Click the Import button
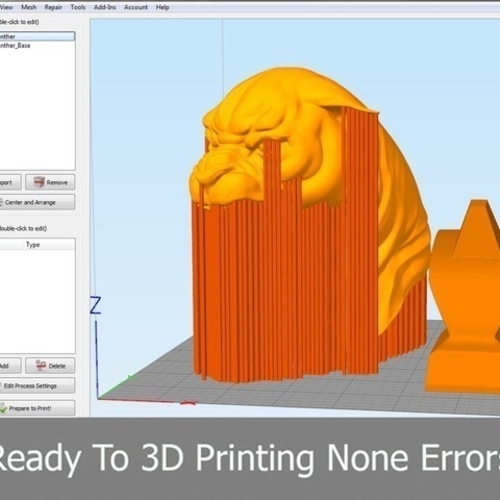The image size is (500, 500). click(11, 182)
